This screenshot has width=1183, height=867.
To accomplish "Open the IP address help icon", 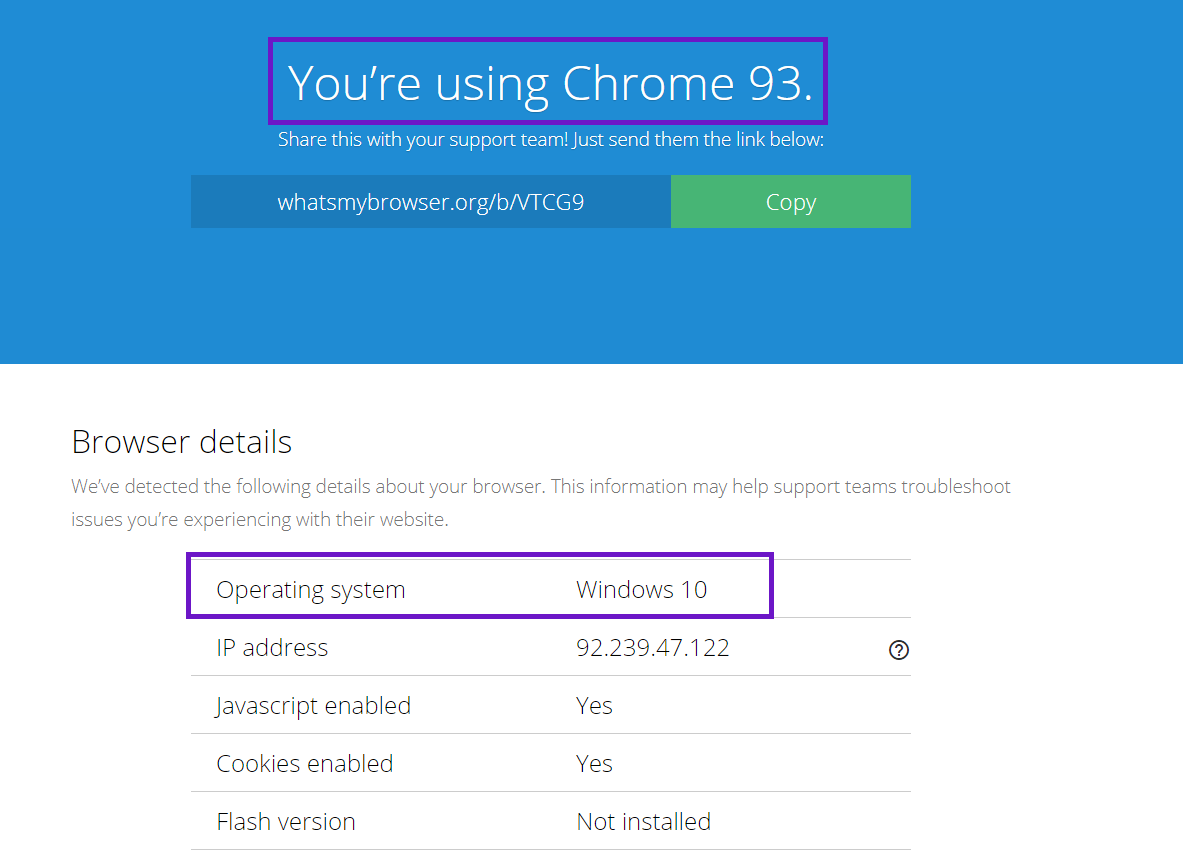I will [x=898, y=650].
